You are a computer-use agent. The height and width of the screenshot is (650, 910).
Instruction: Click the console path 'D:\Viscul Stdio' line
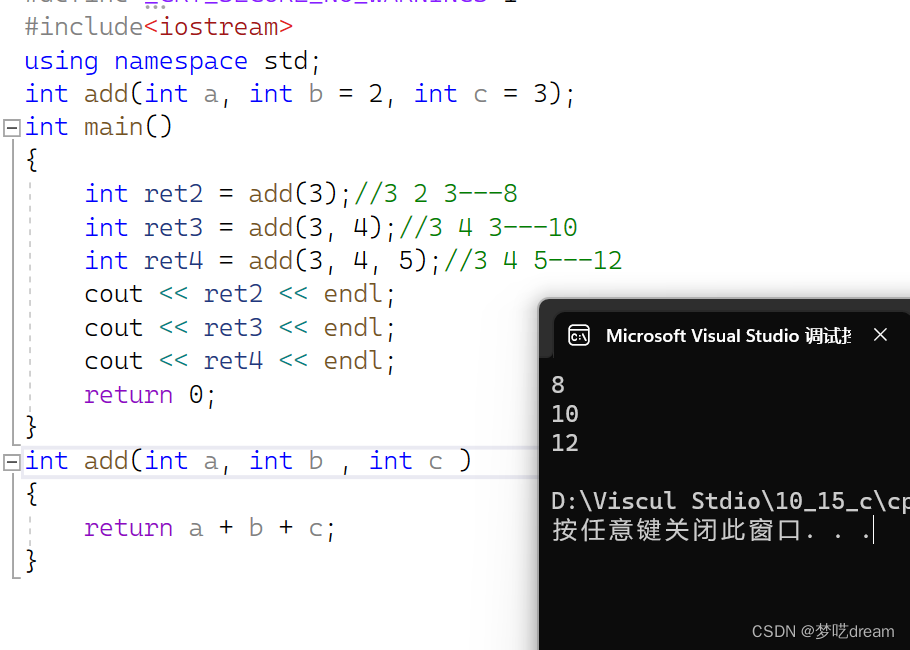click(730, 501)
